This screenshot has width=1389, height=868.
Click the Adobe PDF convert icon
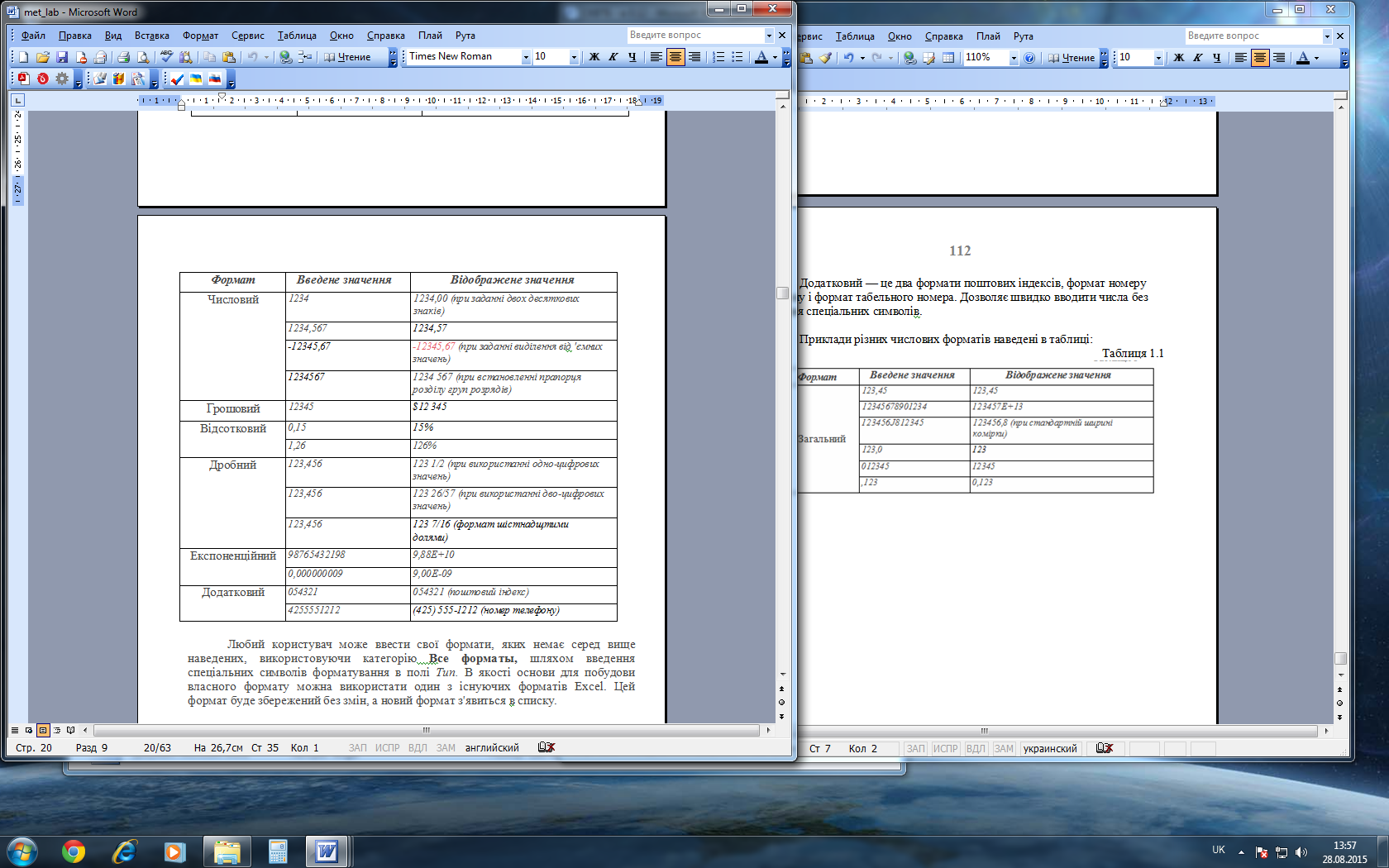(23, 79)
